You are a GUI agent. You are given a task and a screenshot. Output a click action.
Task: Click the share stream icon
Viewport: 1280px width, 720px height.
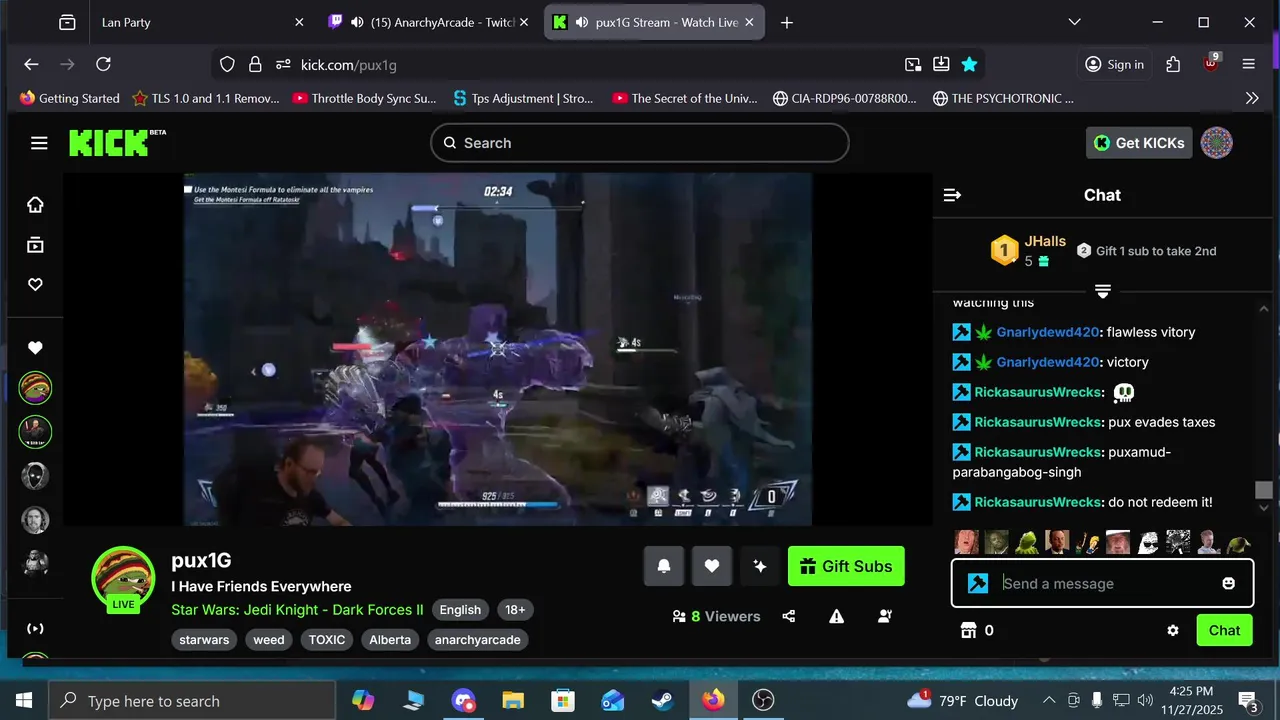pyautogui.click(x=789, y=616)
